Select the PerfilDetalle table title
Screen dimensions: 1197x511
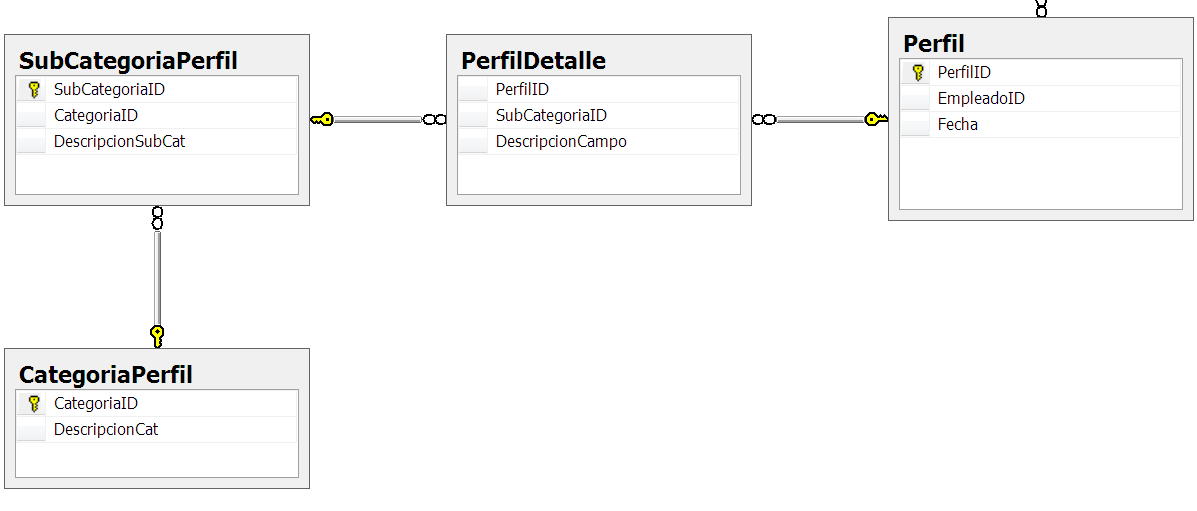(x=533, y=61)
